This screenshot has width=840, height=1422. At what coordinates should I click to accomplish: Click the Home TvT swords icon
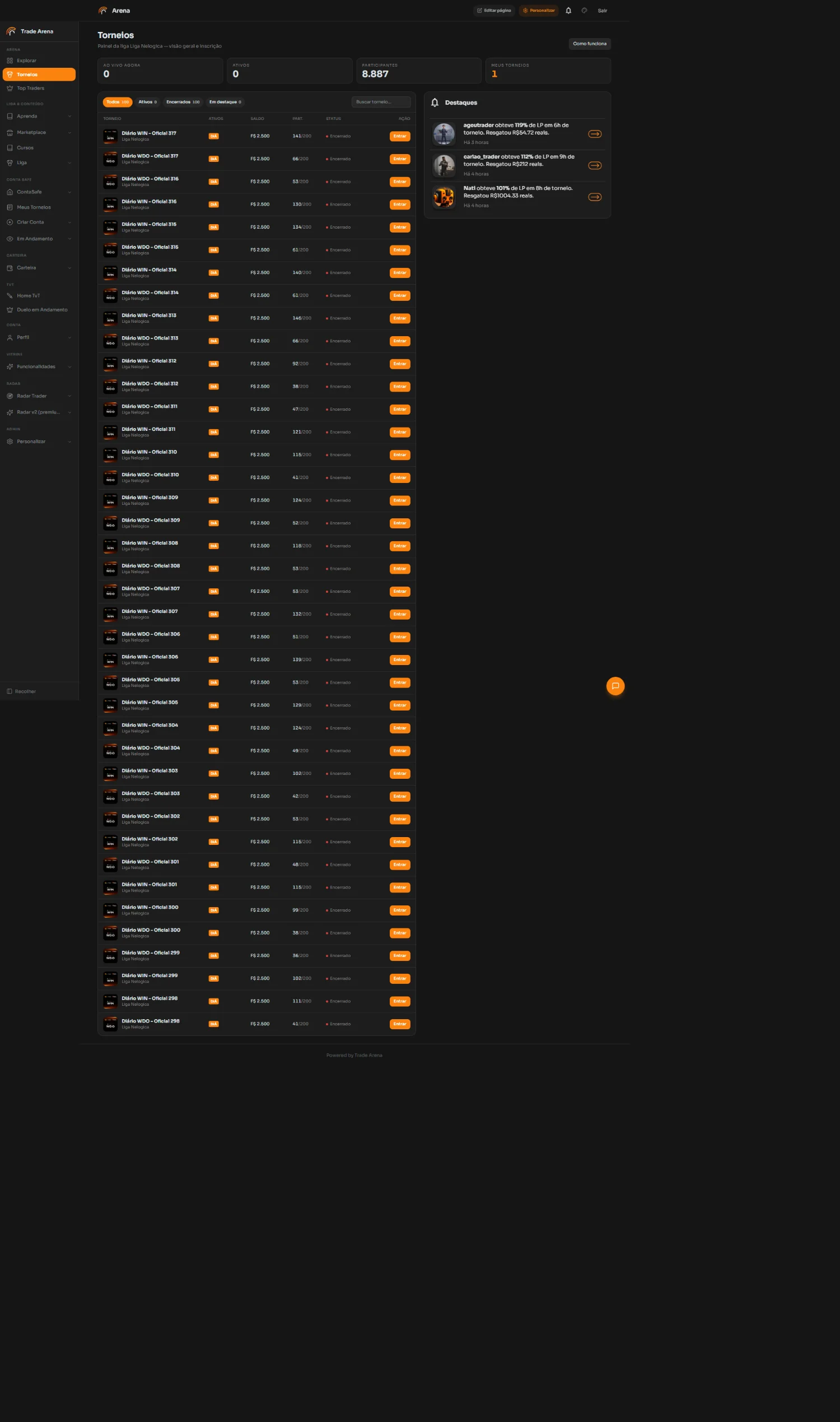point(10,296)
